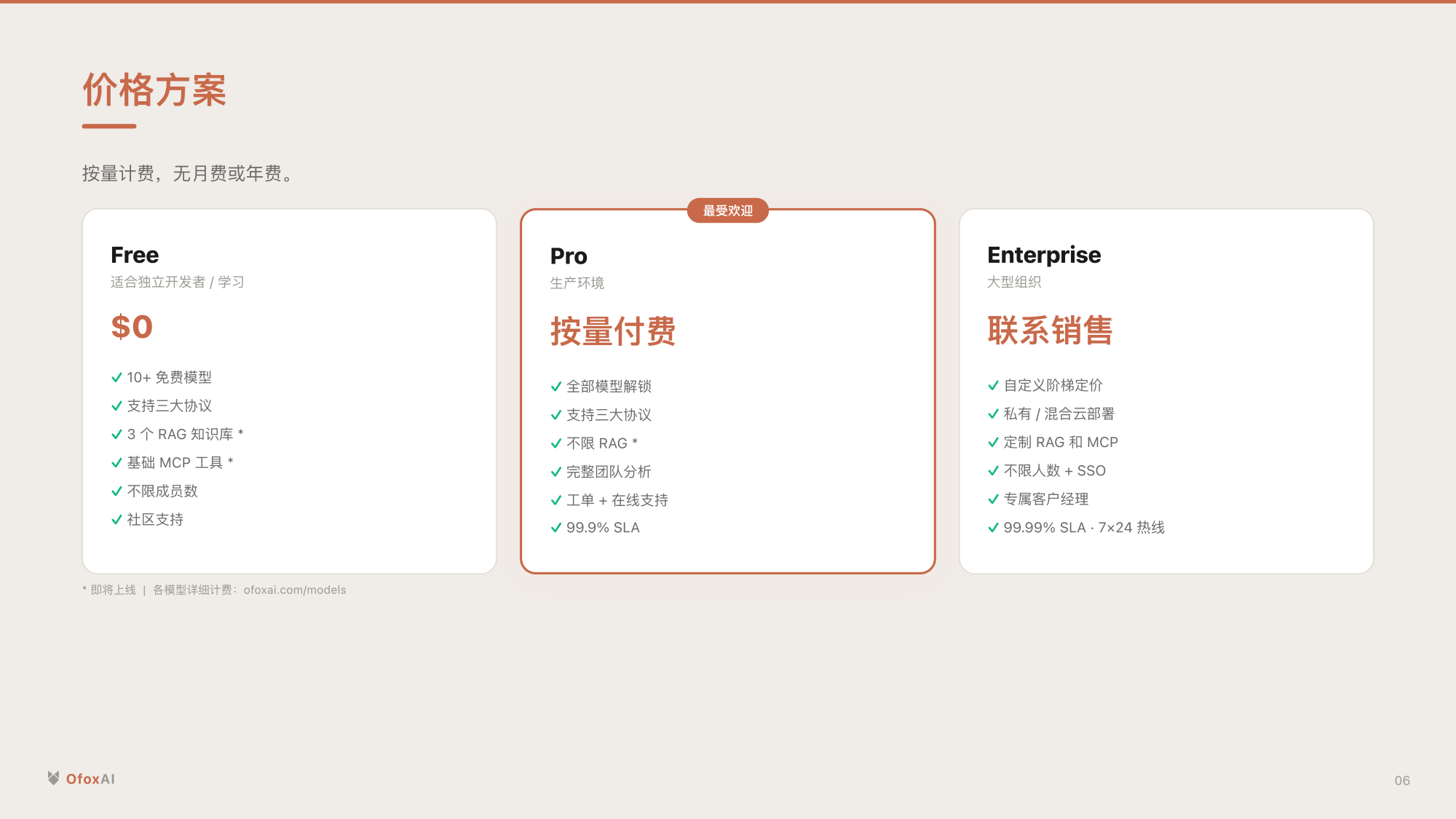Click the 按量付费 text in Pro card
Image resolution: width=1456 pixels, height=819 pixels.
coord(613,331)
